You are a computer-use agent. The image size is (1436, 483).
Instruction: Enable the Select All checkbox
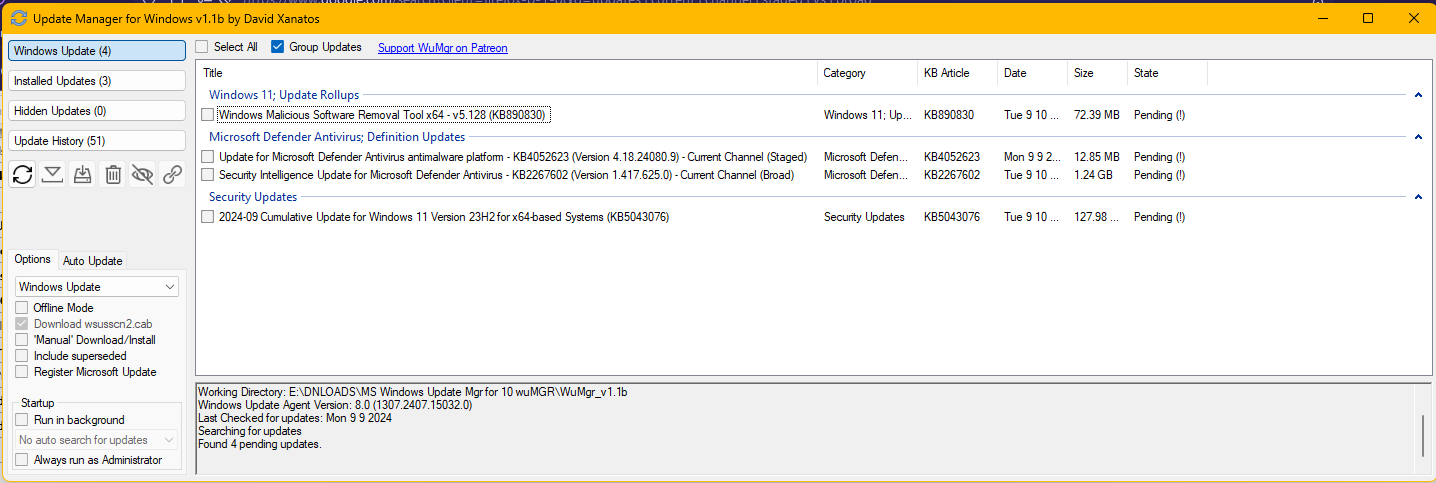pos(202,47)
